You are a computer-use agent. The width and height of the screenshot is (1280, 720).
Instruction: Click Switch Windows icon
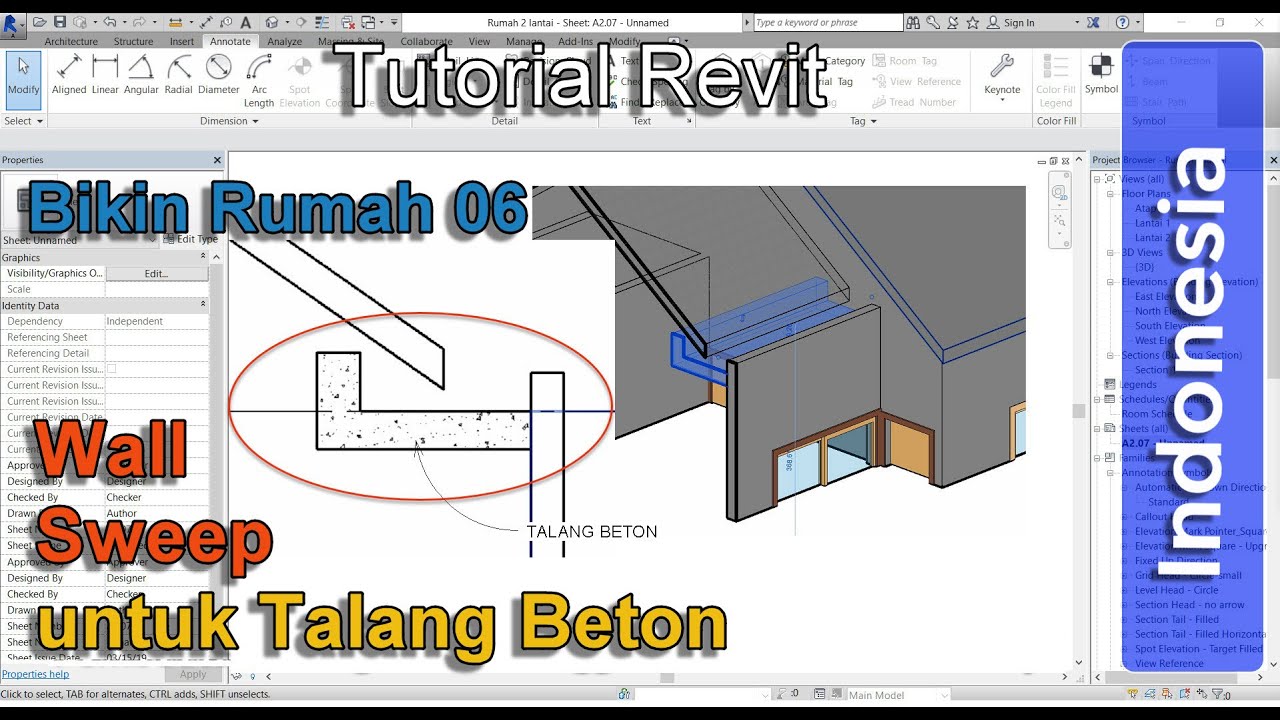[x=368, y=22]
